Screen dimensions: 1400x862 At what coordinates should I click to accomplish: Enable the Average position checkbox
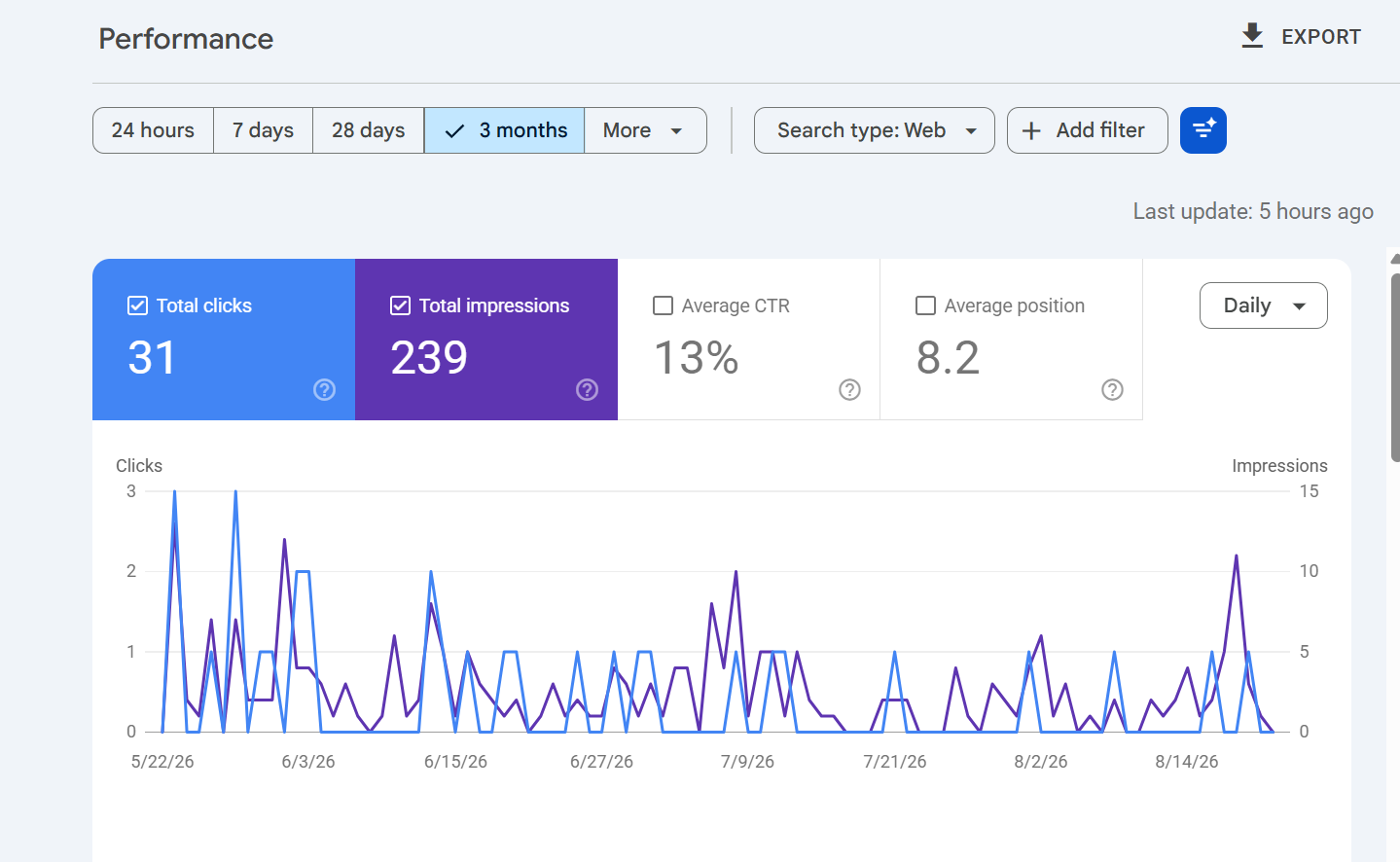click(925, 305)
